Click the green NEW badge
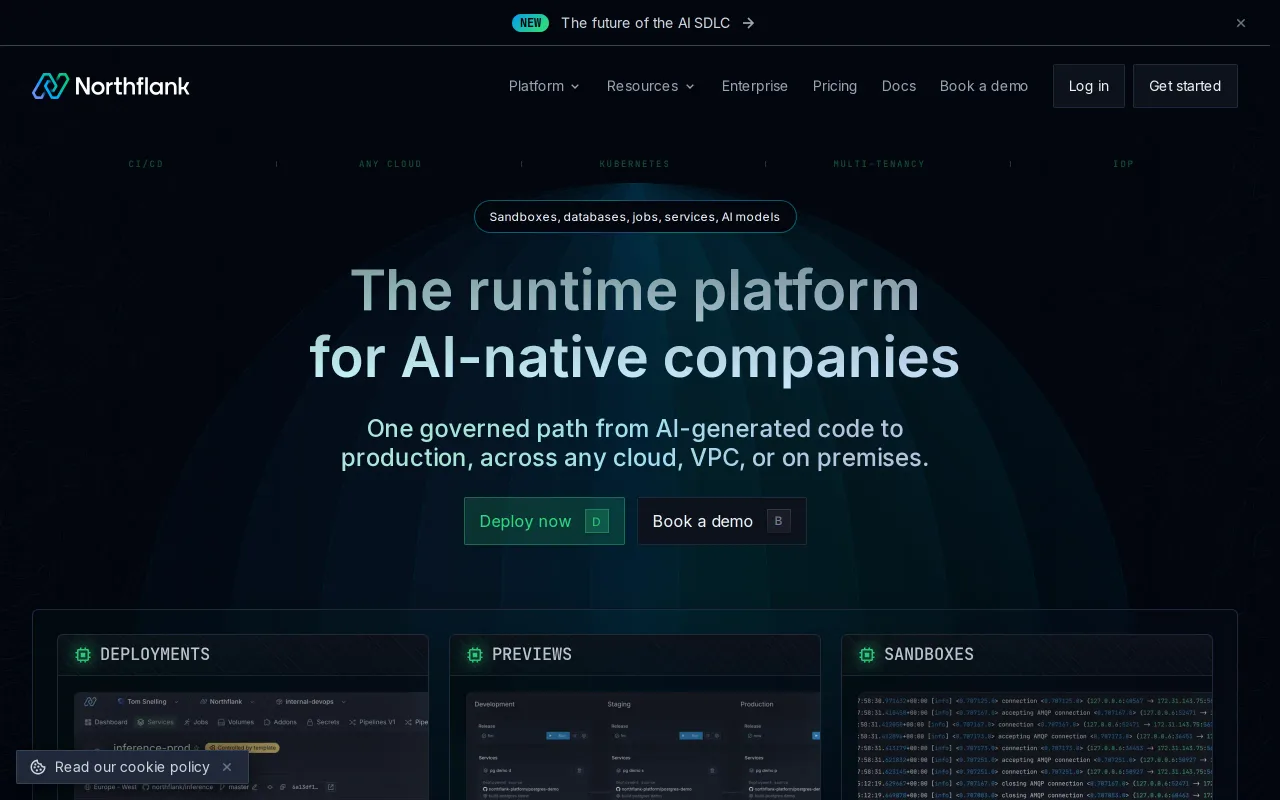Screen dimensions: 1280x800 click(x=530, y=23)
